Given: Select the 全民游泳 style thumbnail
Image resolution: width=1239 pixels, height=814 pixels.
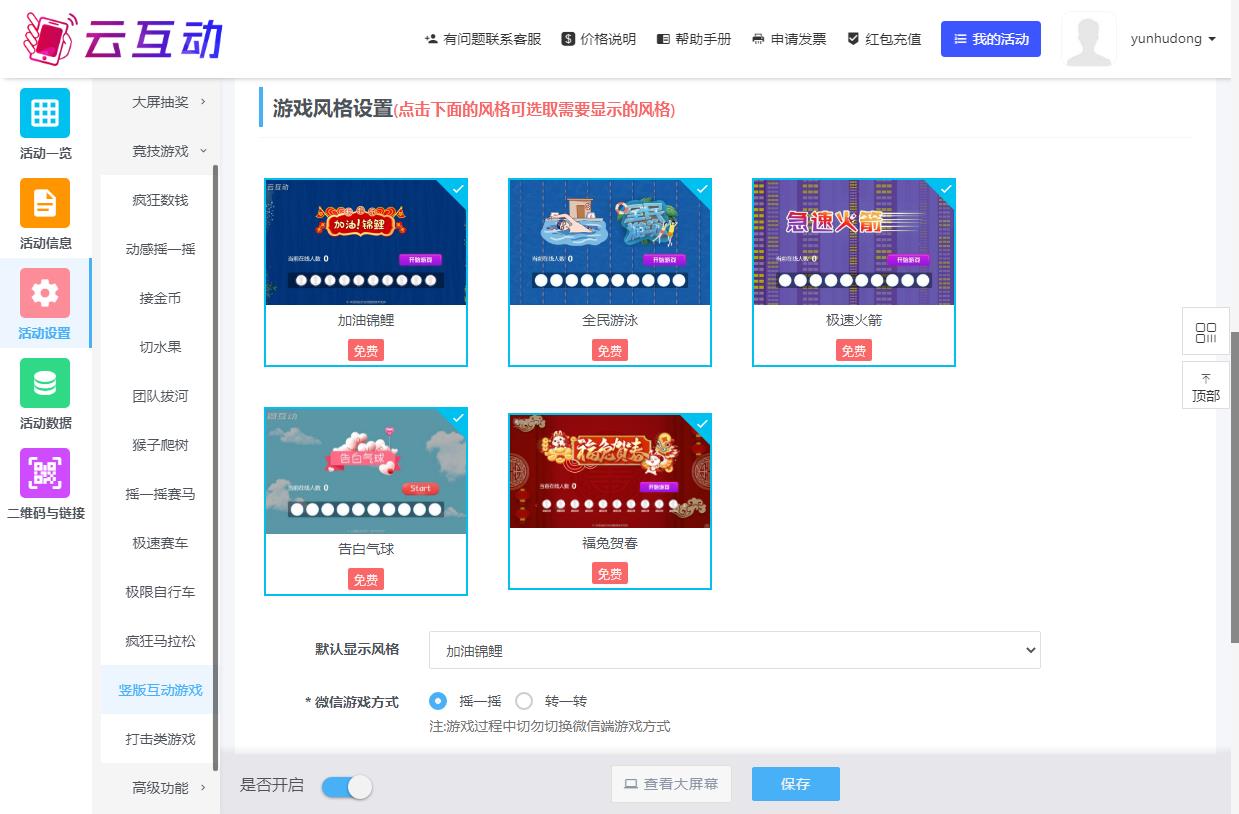Looking at the screenshot, I should coord(610,243).
